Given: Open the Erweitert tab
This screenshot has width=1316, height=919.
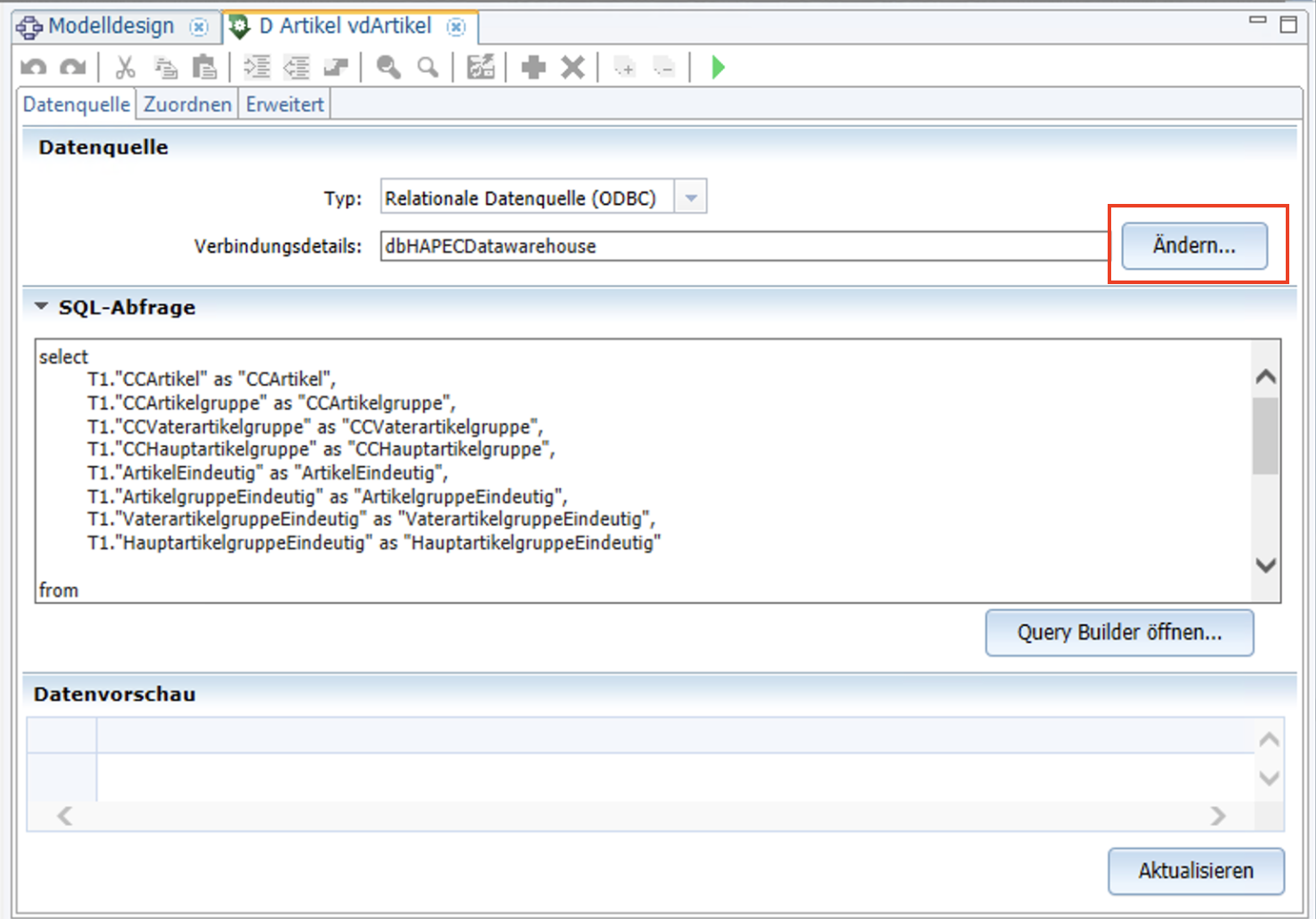Looking at the screenshot, I should [285, 105].
